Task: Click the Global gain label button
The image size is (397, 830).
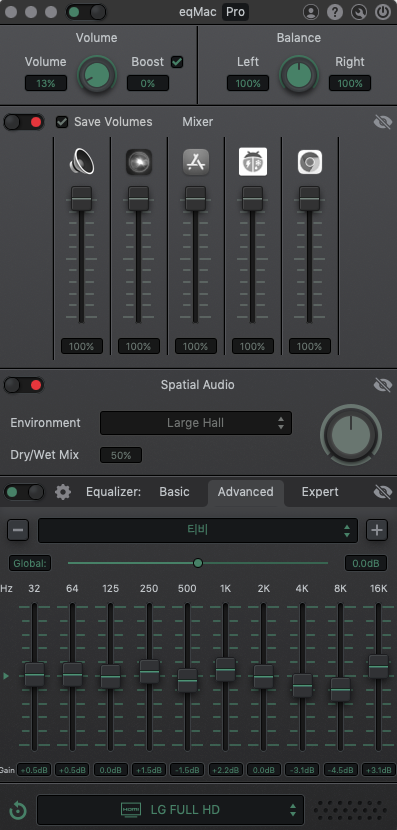Action: (x=30, y=563)
